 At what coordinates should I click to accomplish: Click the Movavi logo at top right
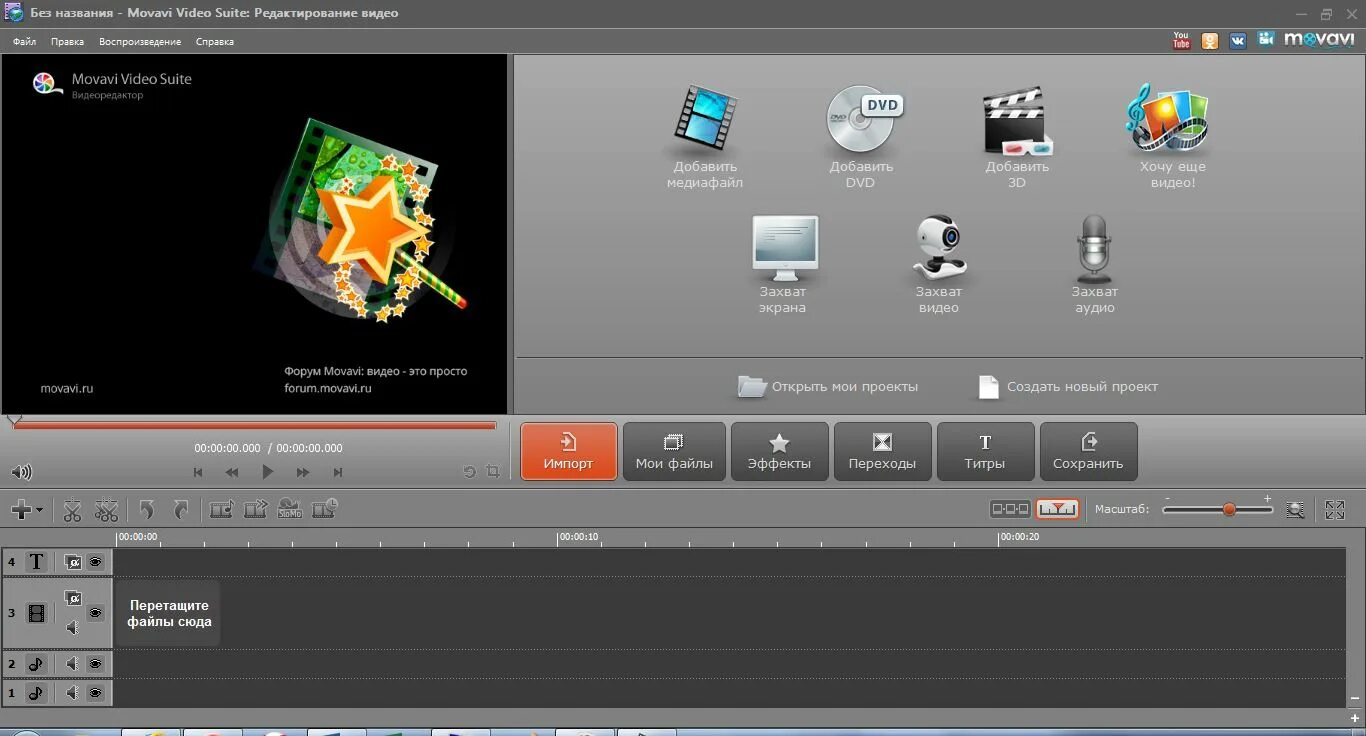point(1318,40)
